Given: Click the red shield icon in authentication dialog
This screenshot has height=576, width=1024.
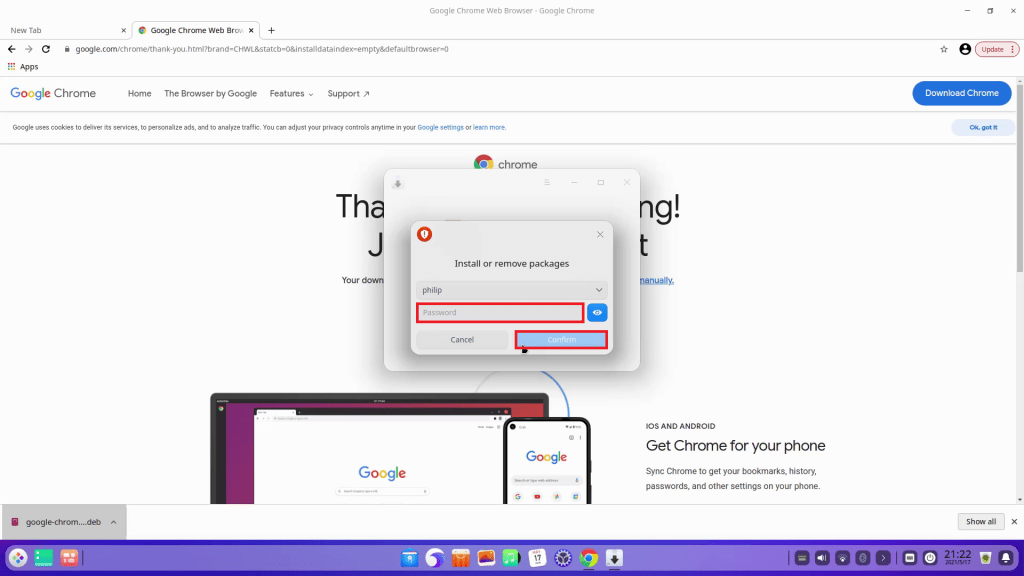Looking at the screenshot, I should tap(424, 234).
